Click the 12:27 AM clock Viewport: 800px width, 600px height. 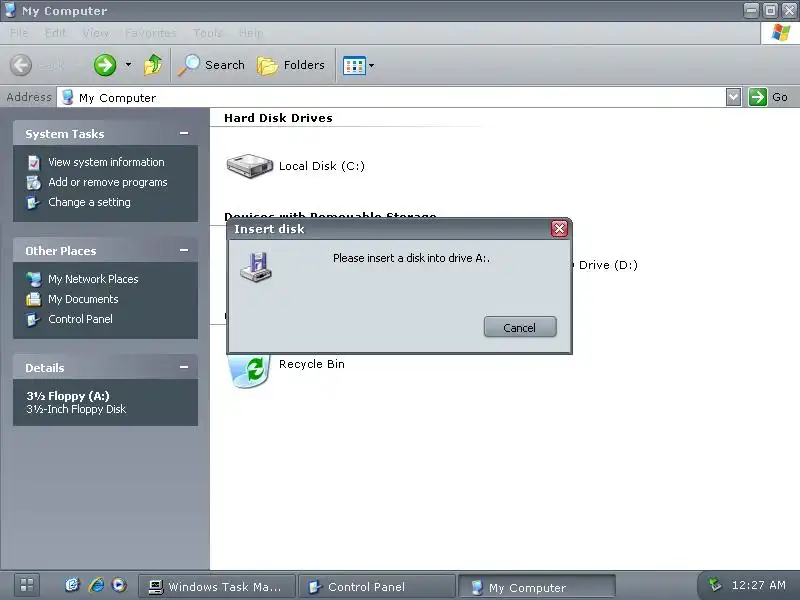(759, 585)
